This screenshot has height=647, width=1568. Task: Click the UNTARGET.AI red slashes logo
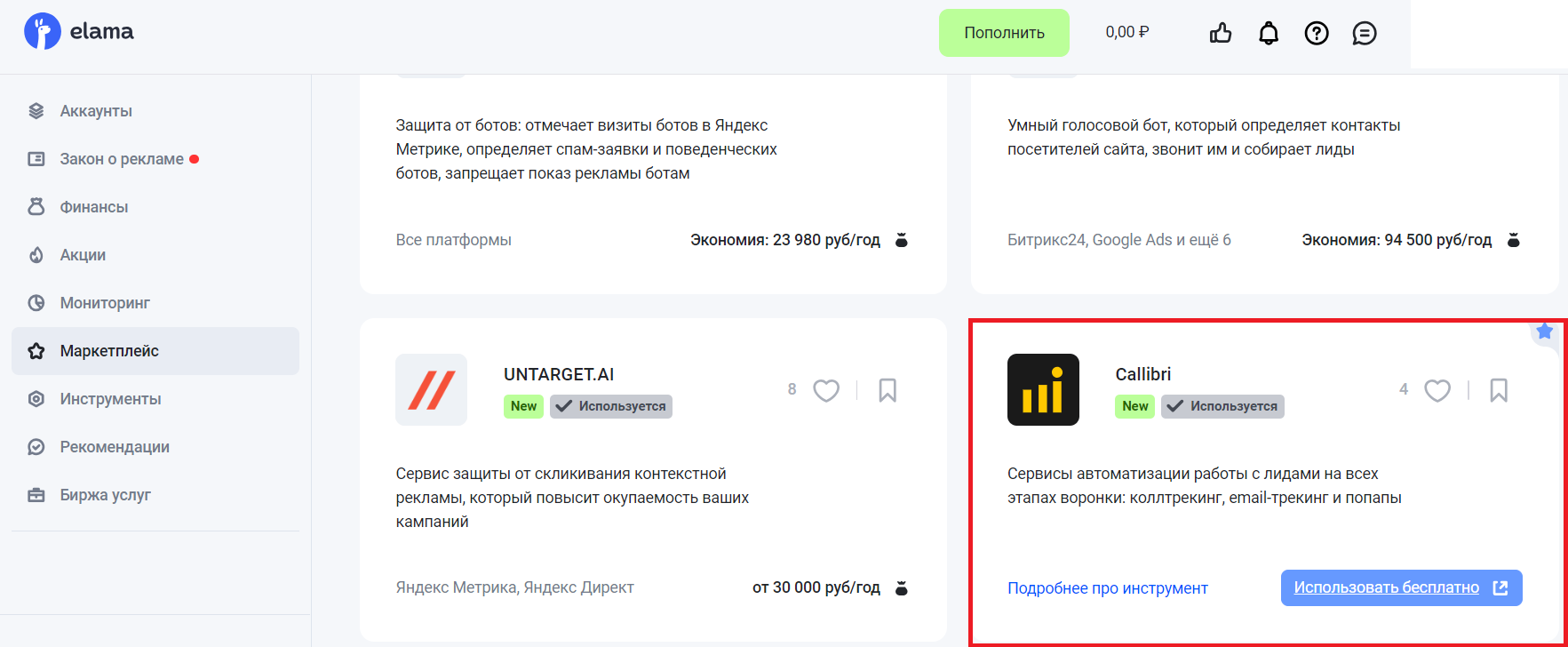pyautogui.click(x=432, y=389)
